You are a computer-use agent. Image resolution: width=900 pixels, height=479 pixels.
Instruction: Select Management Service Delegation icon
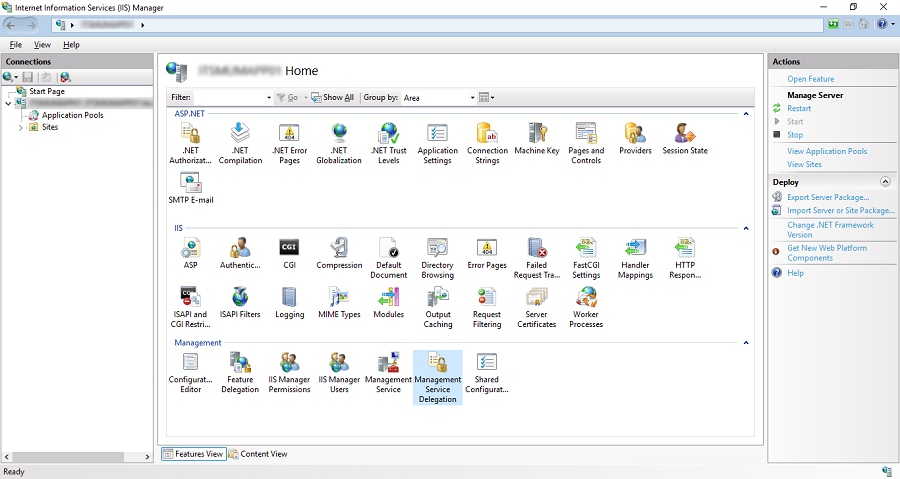pyautogui.click(x=437, y=377)
